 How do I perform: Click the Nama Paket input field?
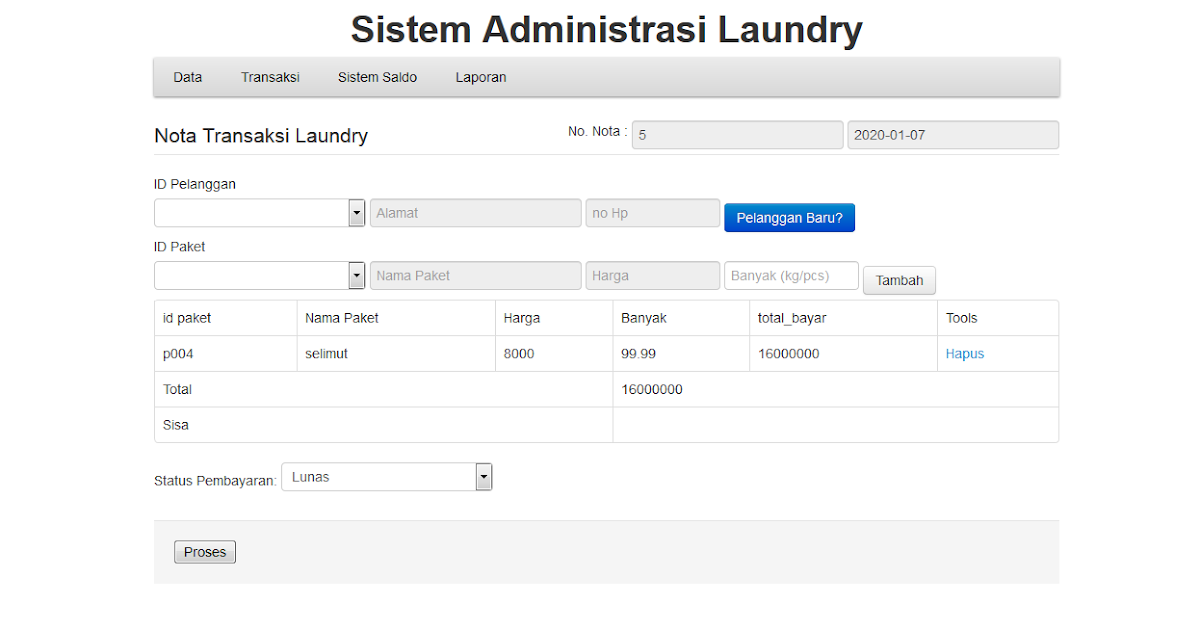[475, 275]
